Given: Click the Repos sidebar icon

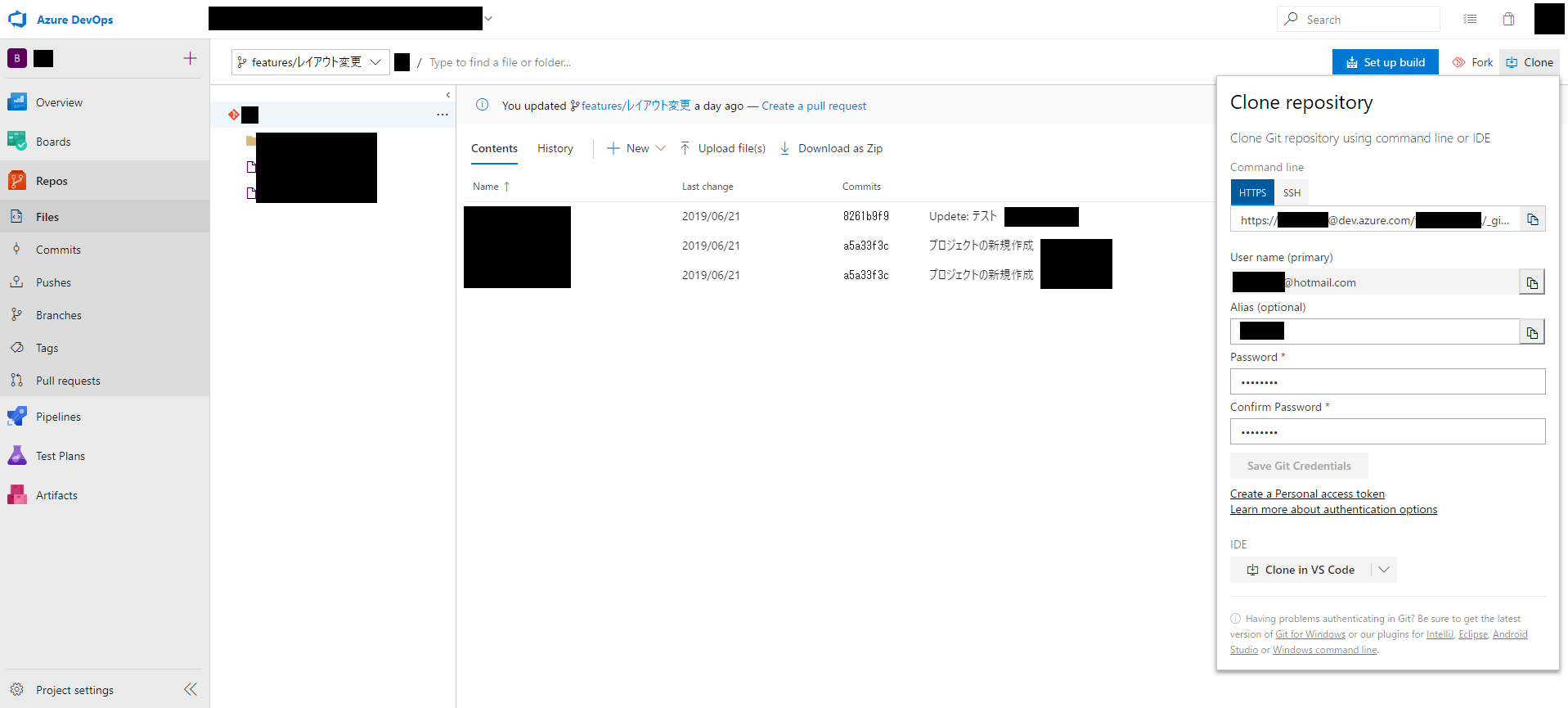Looking at the screenshot, I should point(17,181).
